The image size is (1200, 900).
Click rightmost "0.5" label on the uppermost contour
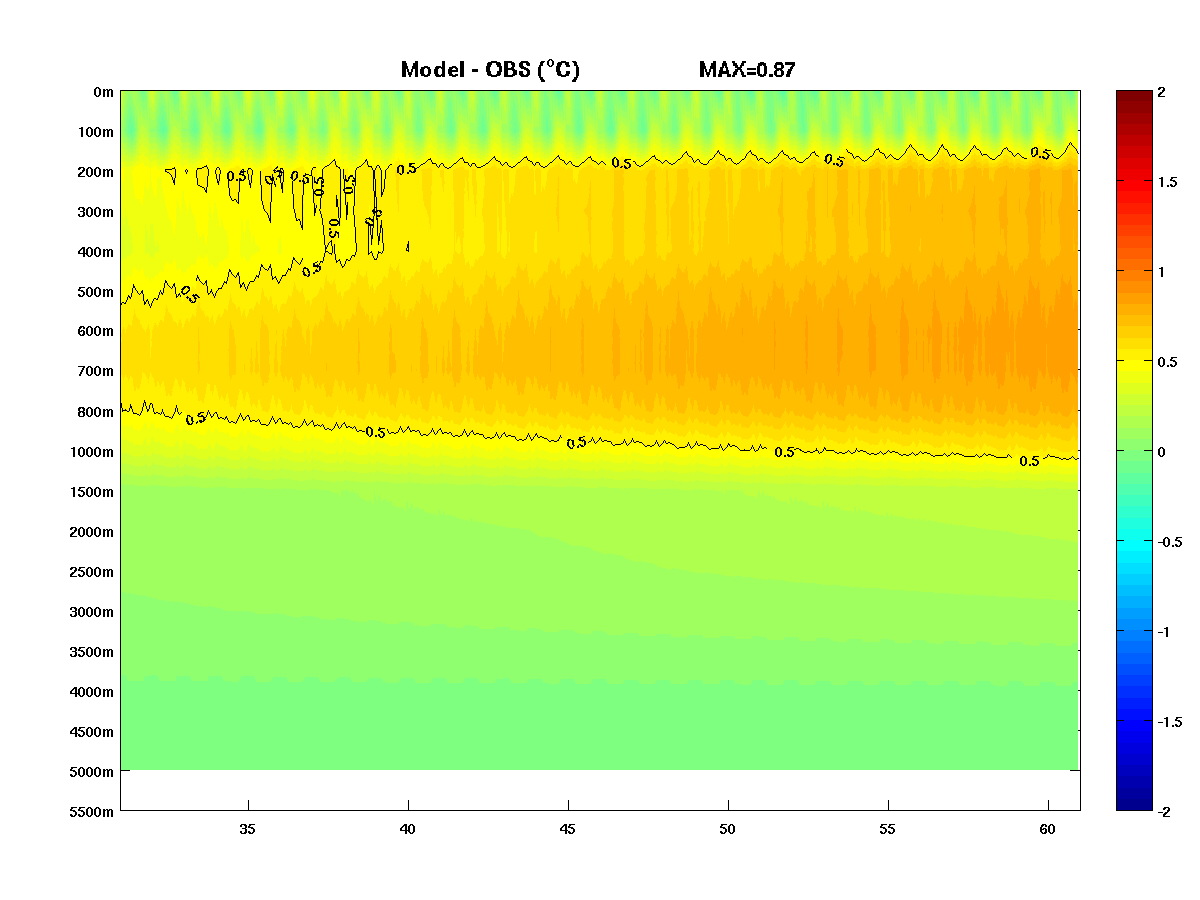1041,153
